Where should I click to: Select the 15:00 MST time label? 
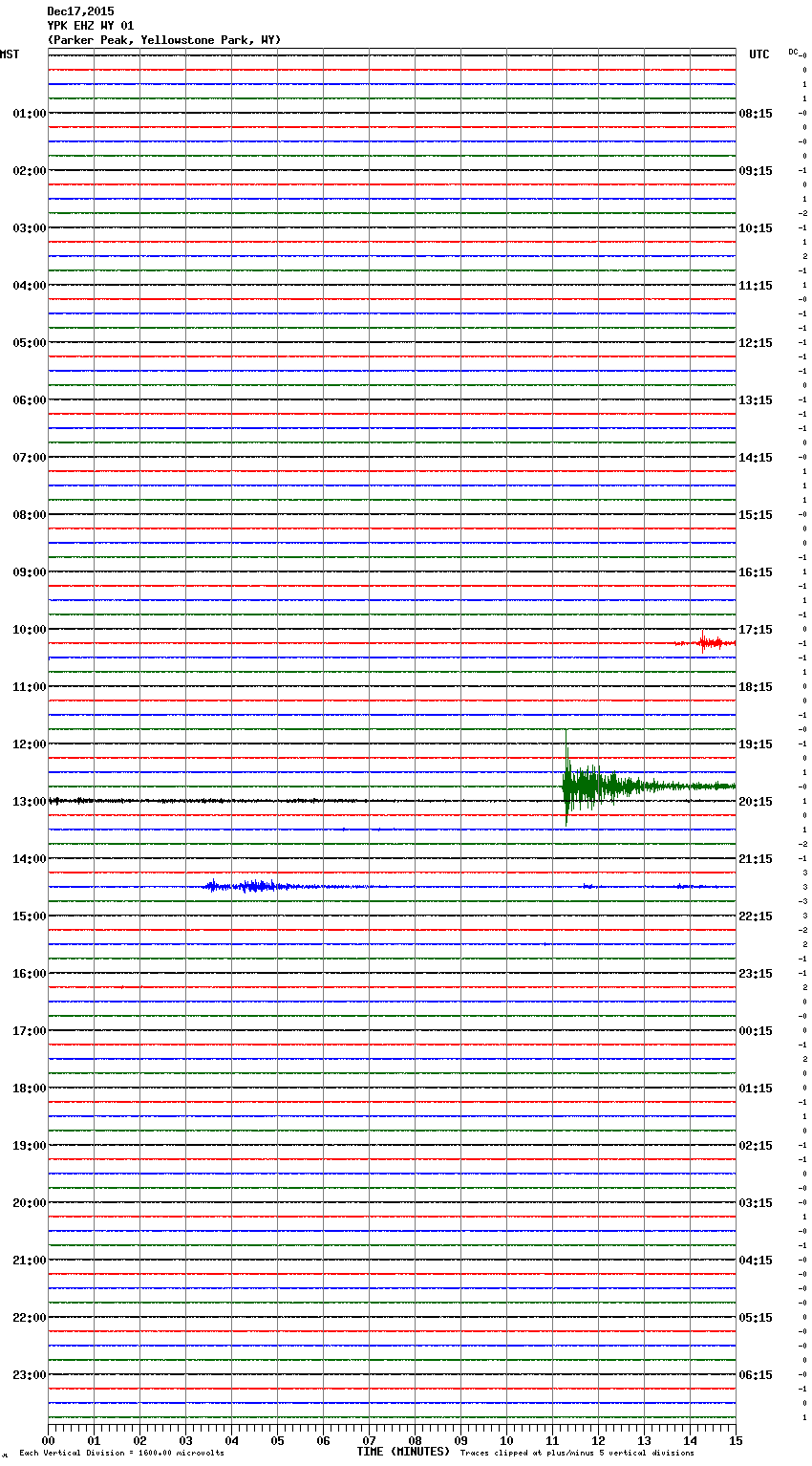tap(30, 916)
